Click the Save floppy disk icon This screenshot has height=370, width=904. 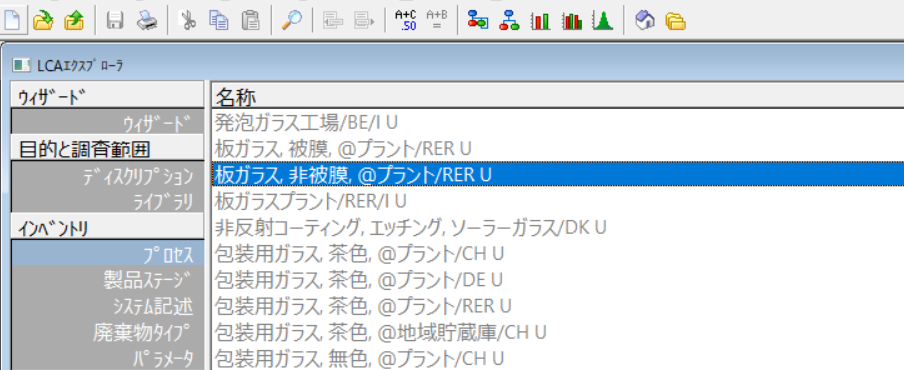[115, 21]
